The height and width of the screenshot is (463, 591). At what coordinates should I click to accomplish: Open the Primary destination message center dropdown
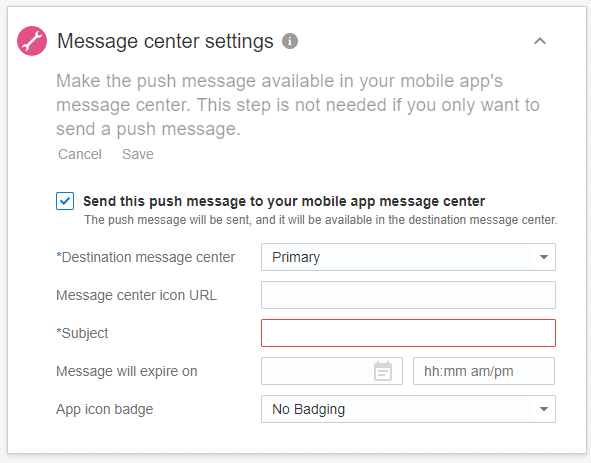point(408,257)
